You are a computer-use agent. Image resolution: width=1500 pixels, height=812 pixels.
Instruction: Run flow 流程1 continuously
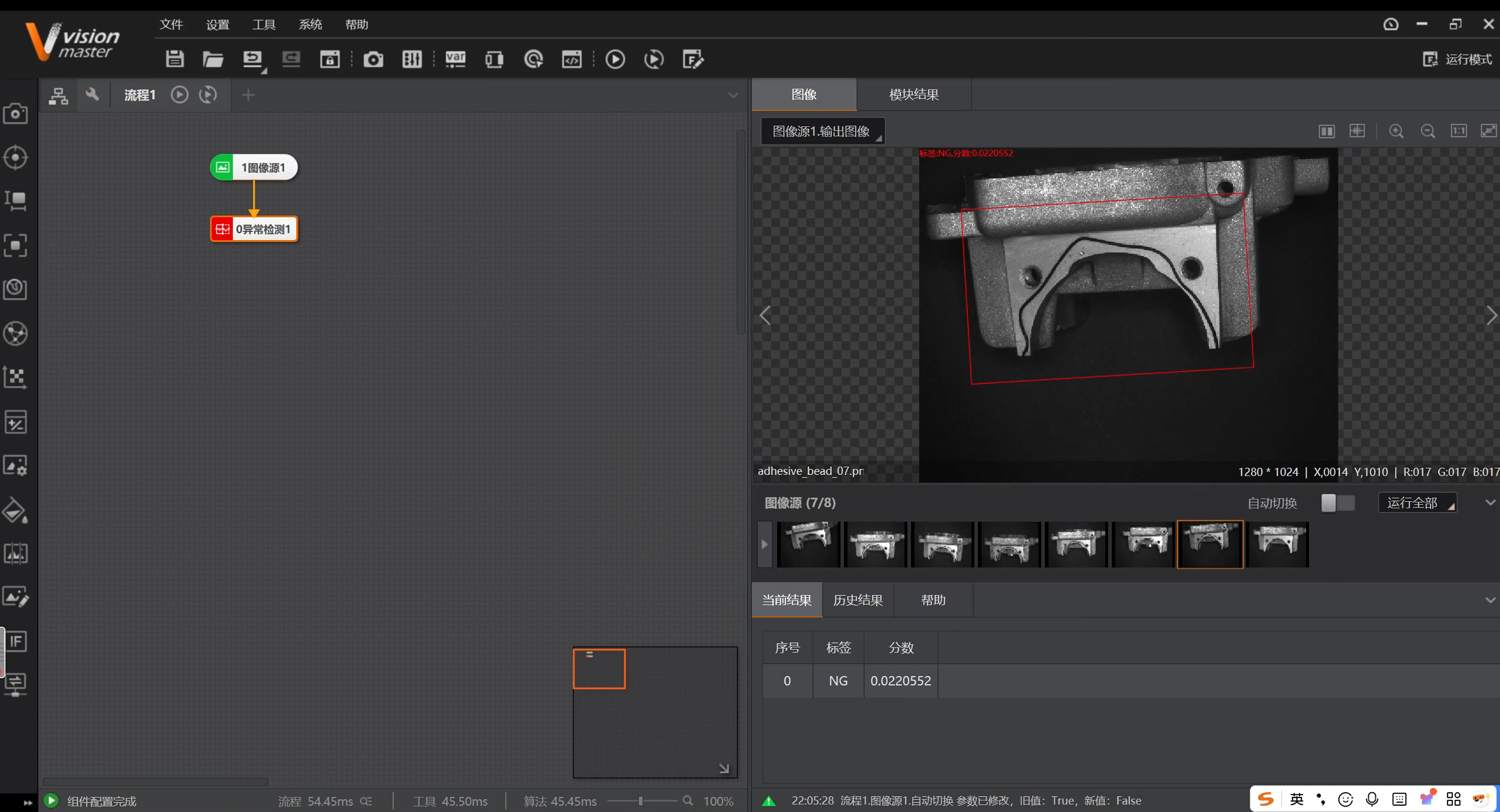(208, 94)
